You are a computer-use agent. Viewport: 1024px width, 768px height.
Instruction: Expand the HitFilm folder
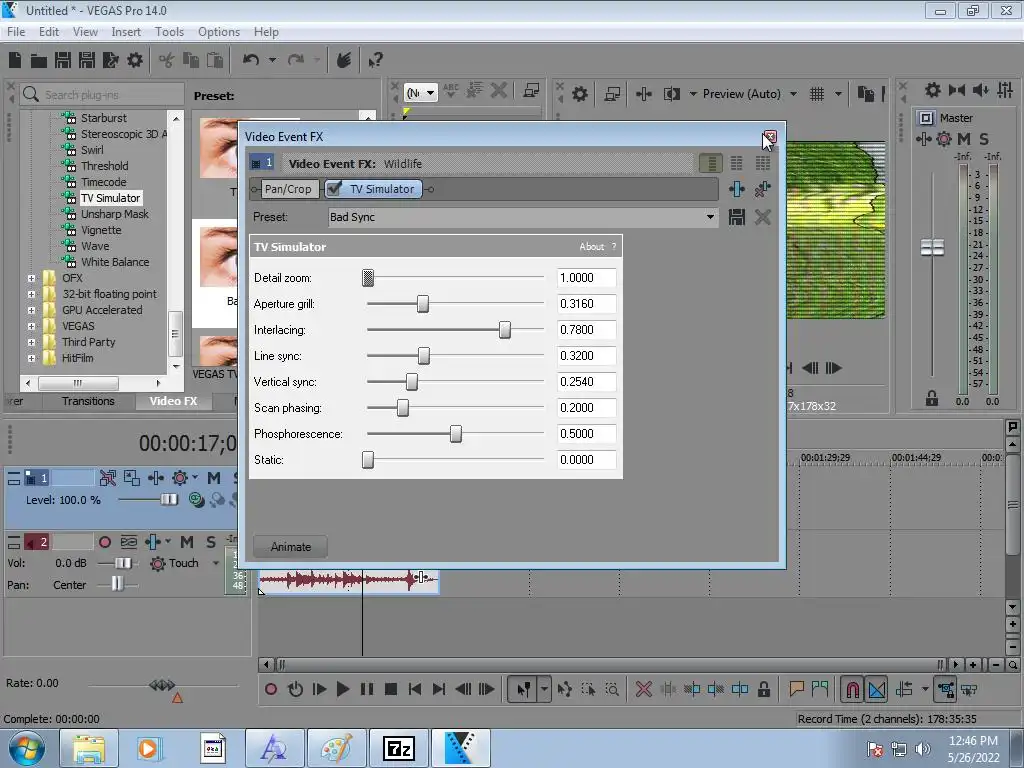(x=31, y=359)
